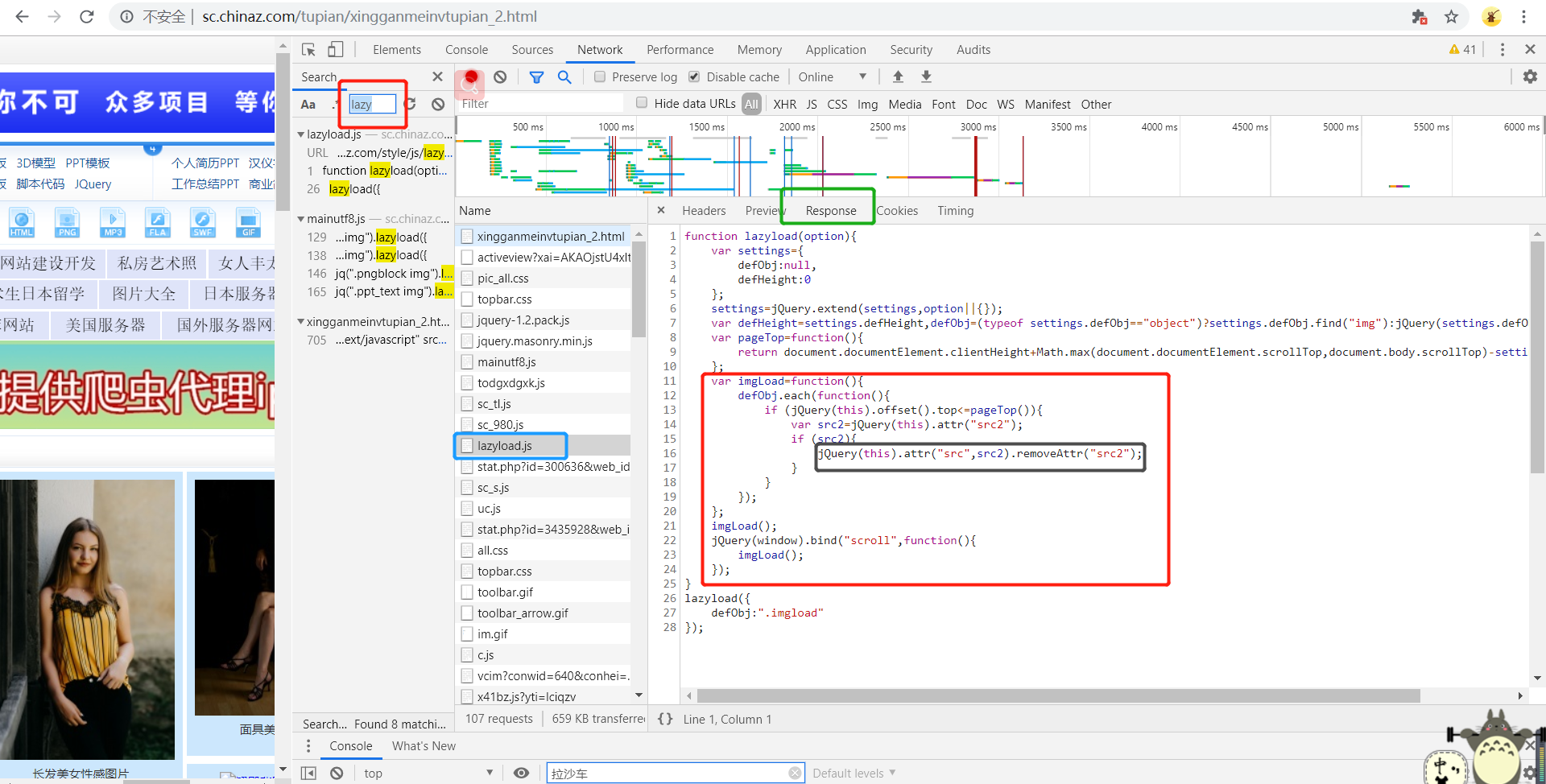
Task: Collapse mainutf8.js search results
Action: [x=301, y=219]
